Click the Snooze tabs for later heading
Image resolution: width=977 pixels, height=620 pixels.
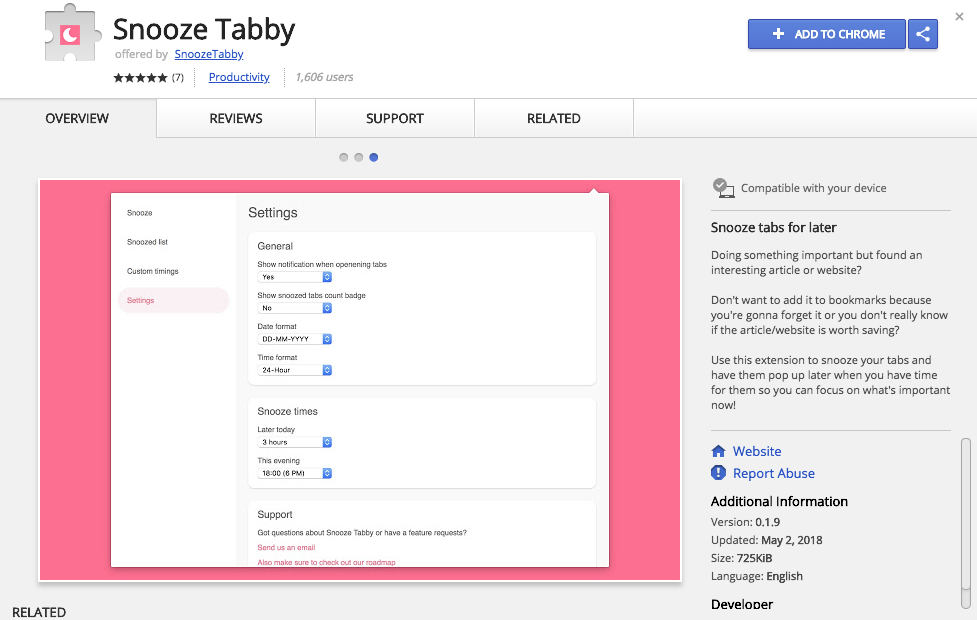click(774, 227)
